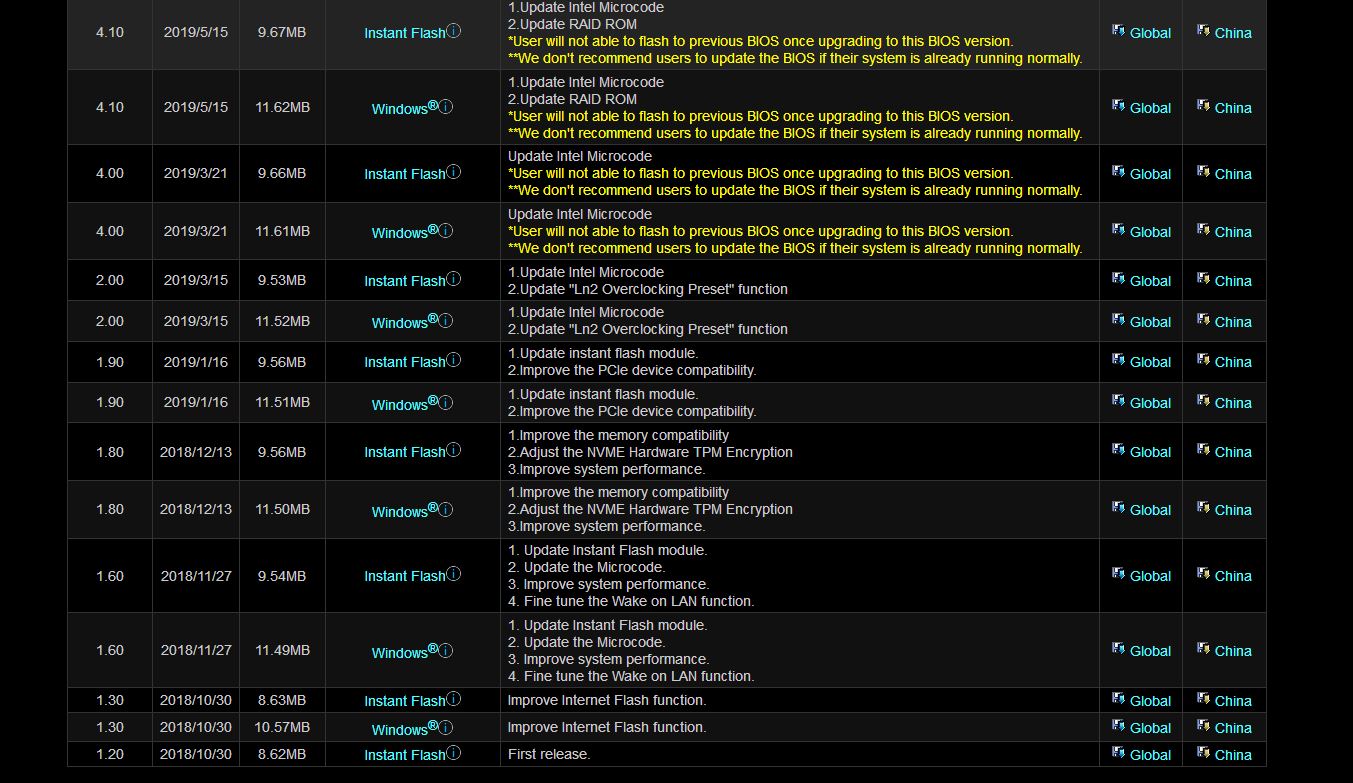Download via the China link, 1.20 First release row
Image resolution: width=1353 pixels, height=783 pixels.
(1233, 755)
